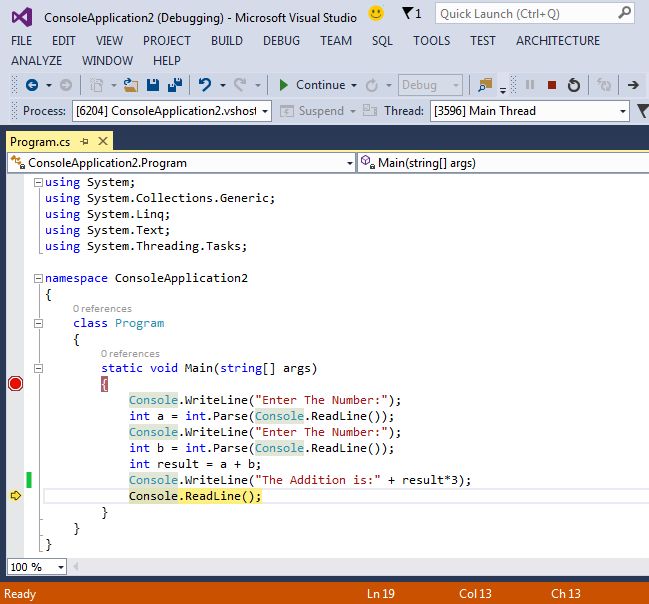Click the Continue button
The image size is (649, 604).
point(312,85)
